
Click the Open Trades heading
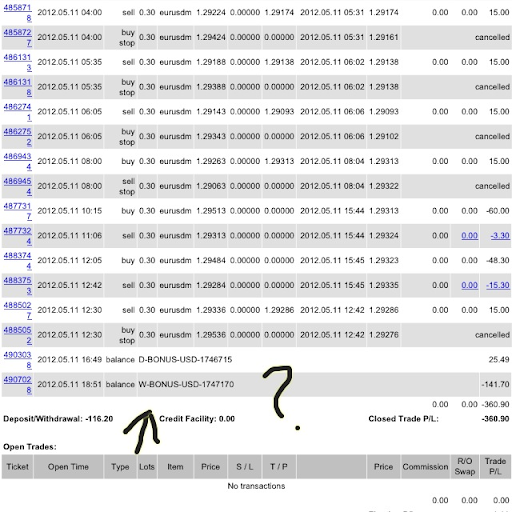(x=30, y=447)
